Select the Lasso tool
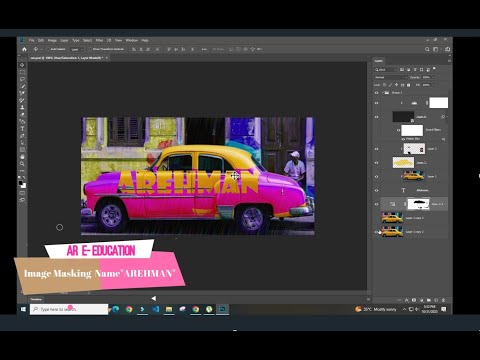 (x=22, y=79)
